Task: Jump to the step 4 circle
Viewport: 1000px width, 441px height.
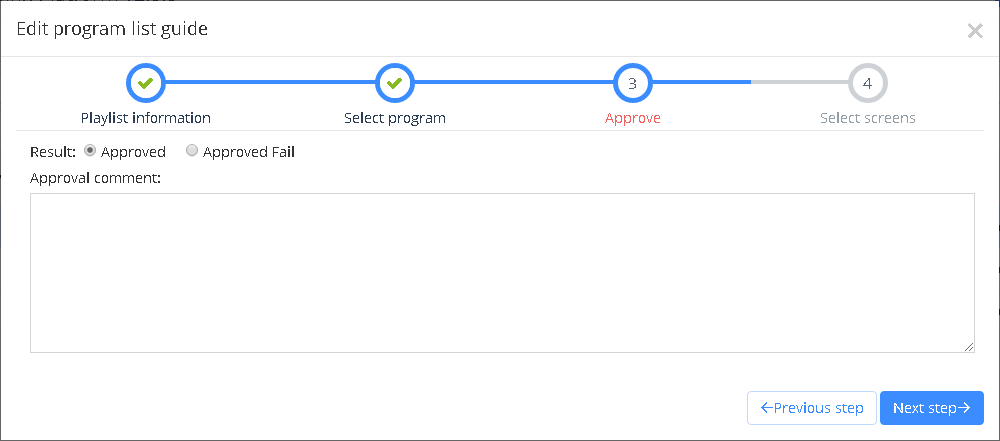Action: (x=868, y=83)
